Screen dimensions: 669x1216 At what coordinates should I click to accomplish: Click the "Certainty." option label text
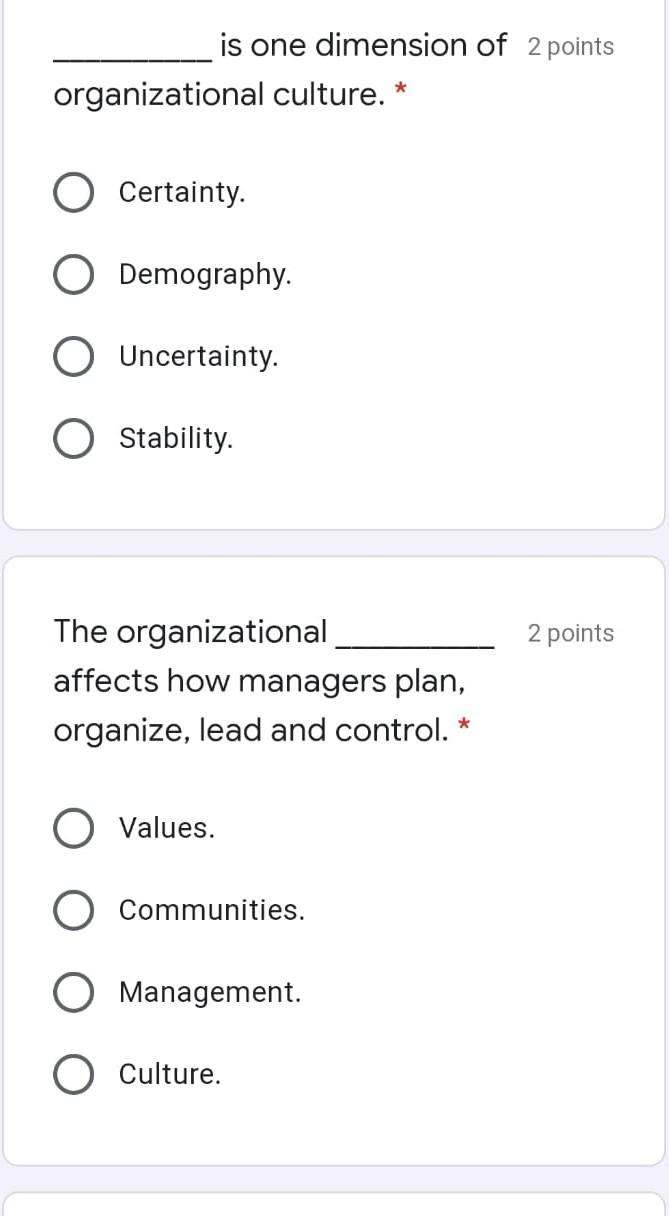(181, 192)
